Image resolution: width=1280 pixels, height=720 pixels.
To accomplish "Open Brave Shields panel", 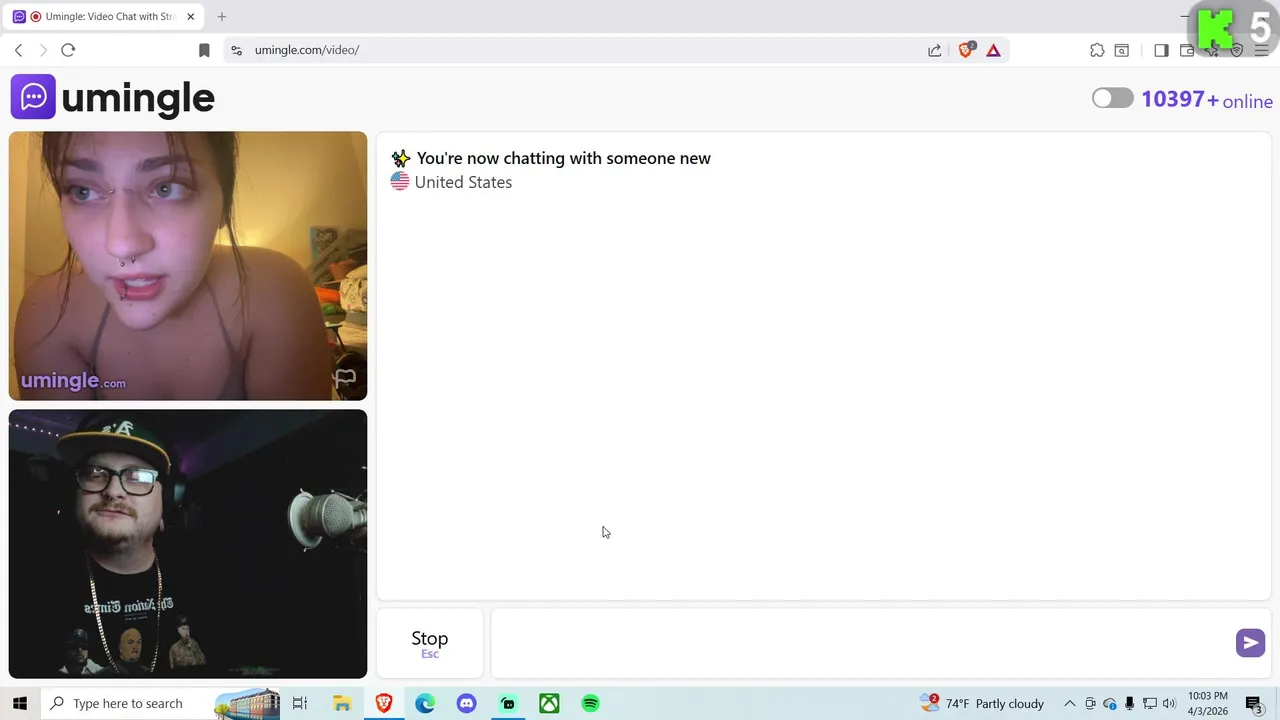I will 966,50.
